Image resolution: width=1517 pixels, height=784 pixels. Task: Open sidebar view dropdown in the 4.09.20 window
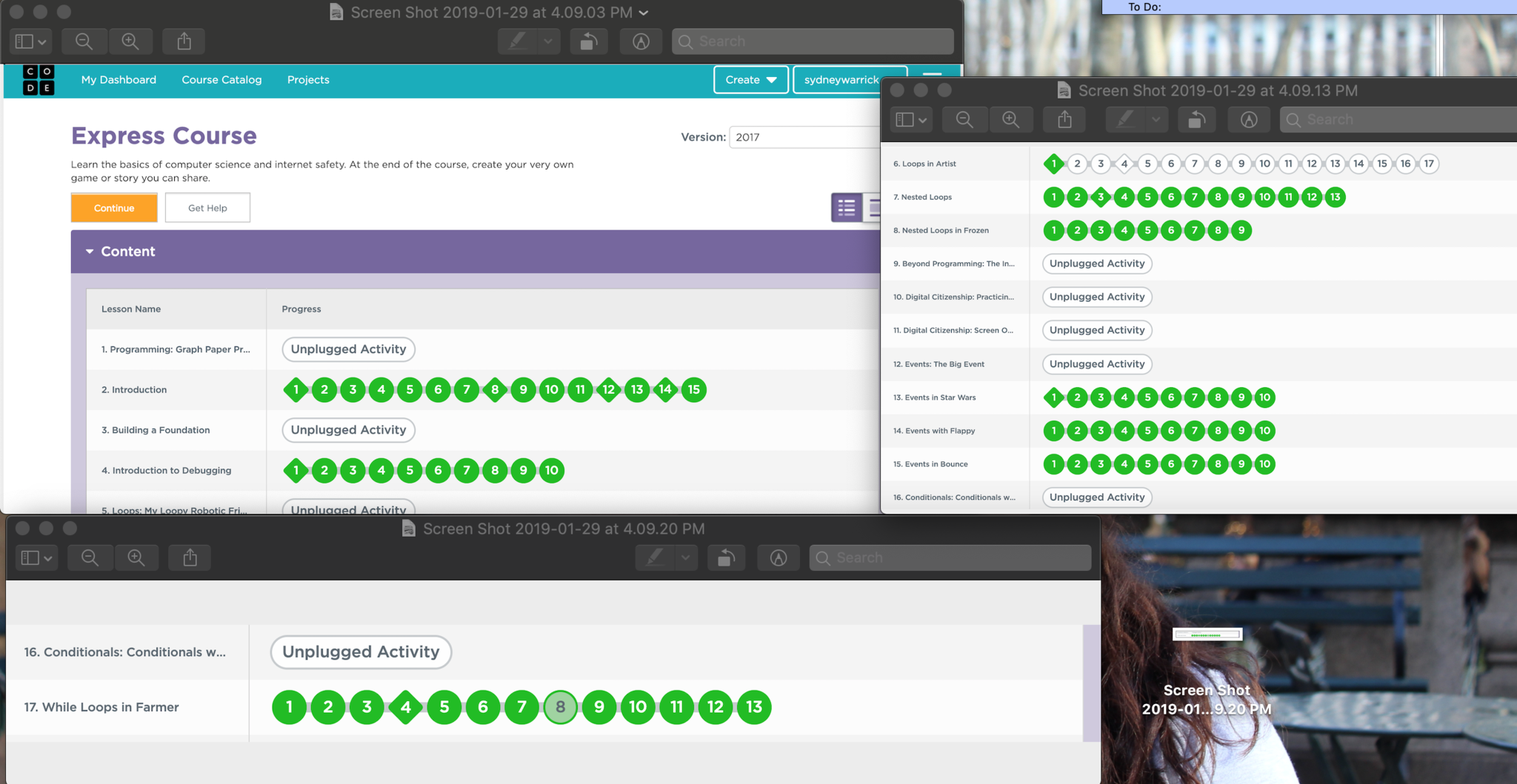coord(36,557)
